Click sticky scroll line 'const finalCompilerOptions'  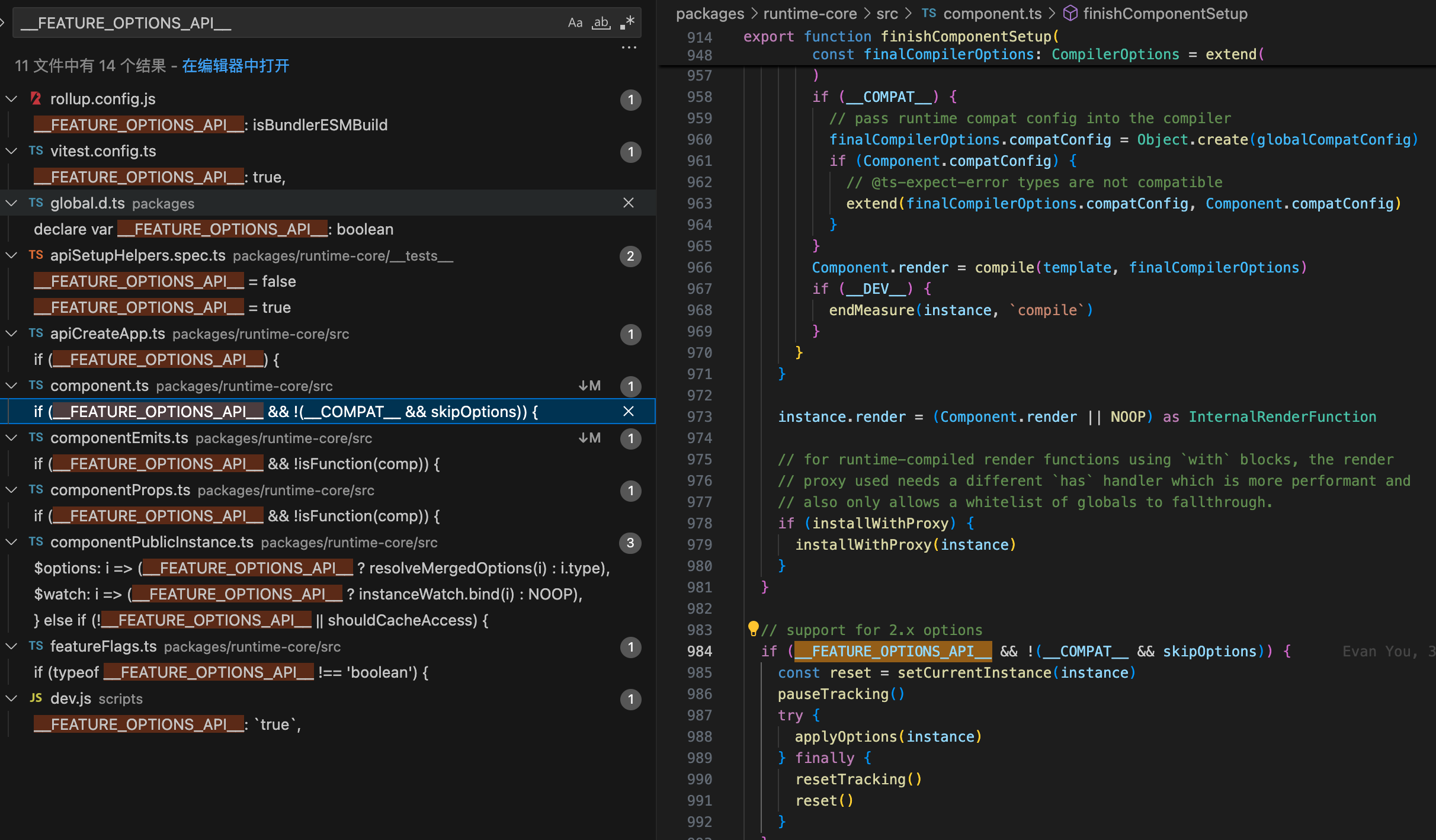(x=1038, y=54)
